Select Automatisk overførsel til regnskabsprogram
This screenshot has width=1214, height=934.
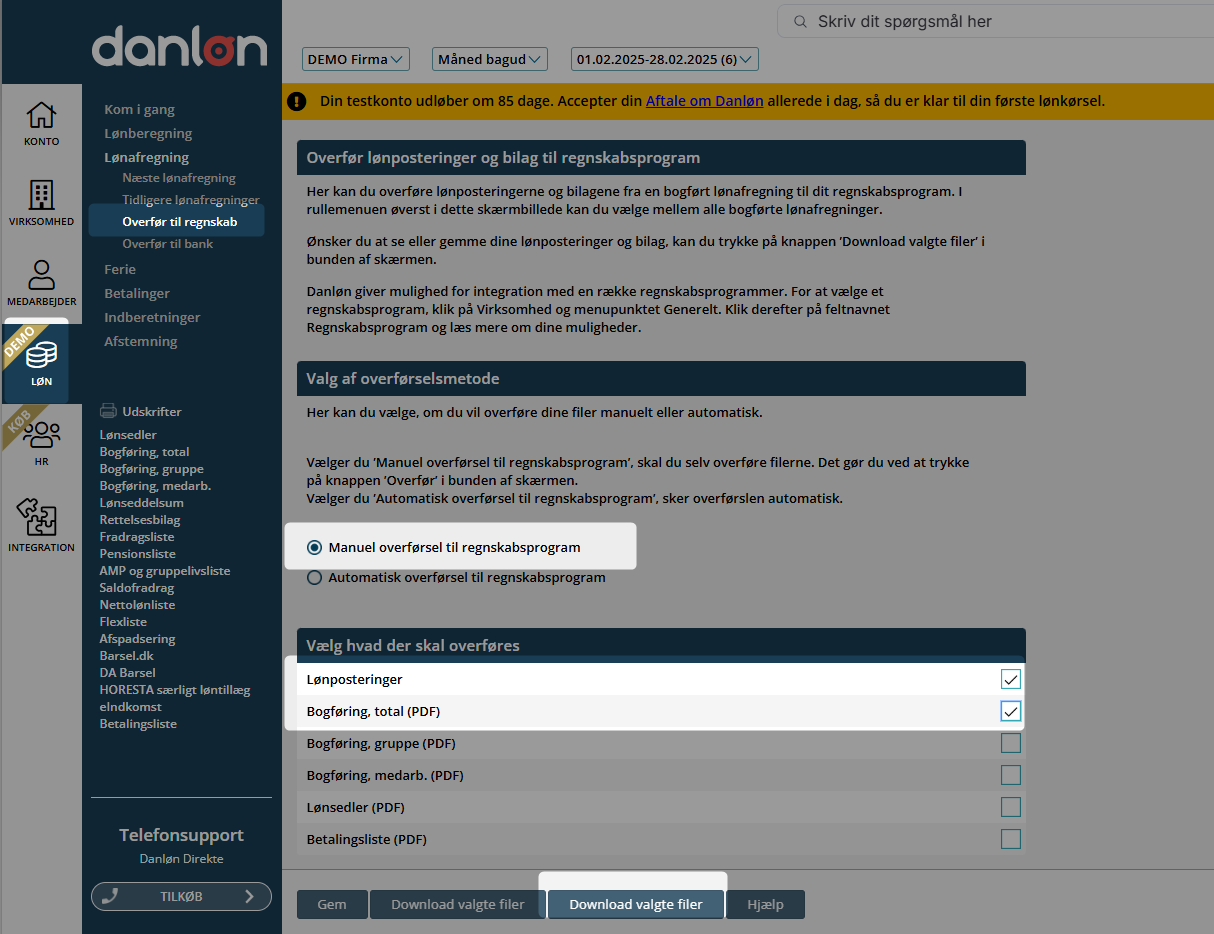(x=315, y=578)
